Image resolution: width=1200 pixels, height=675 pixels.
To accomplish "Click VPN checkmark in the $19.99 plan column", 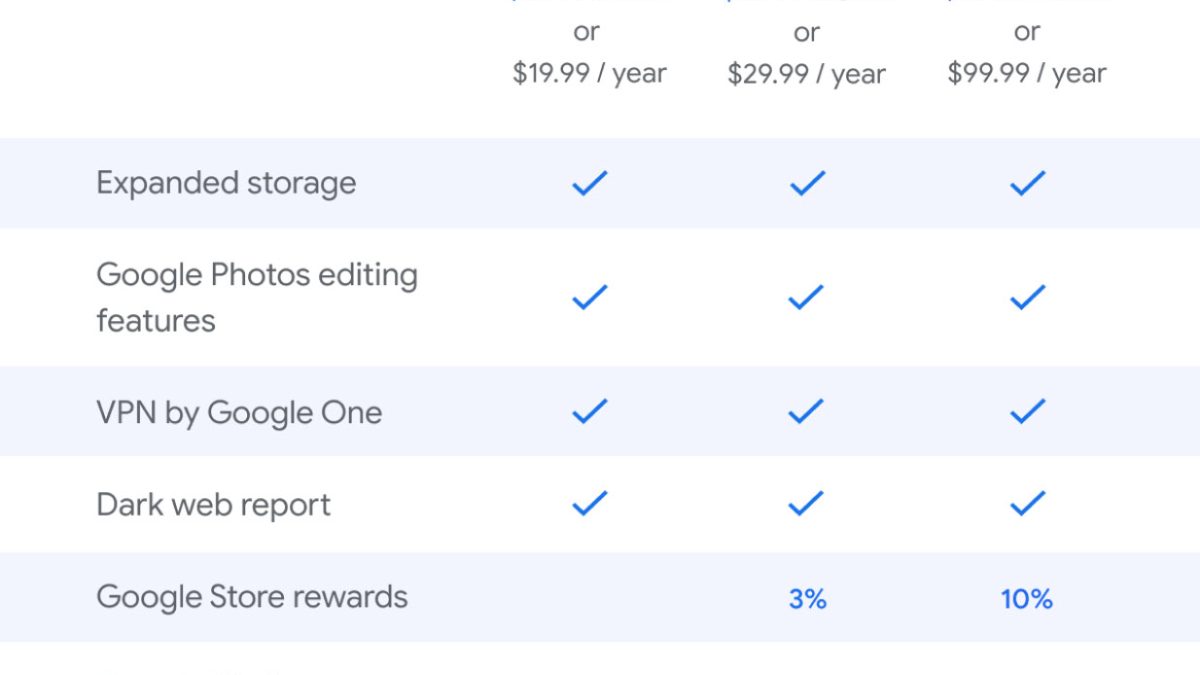I will 589,411.
